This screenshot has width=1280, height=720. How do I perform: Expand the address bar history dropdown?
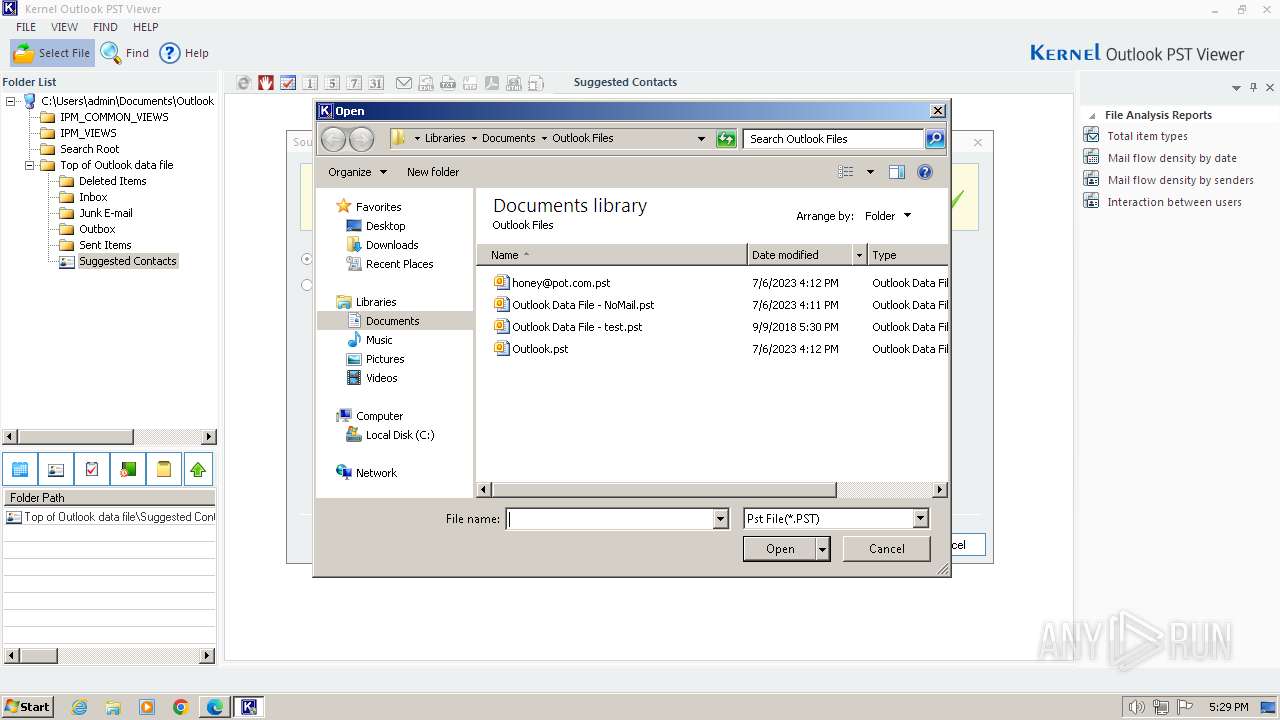[701, 139]
